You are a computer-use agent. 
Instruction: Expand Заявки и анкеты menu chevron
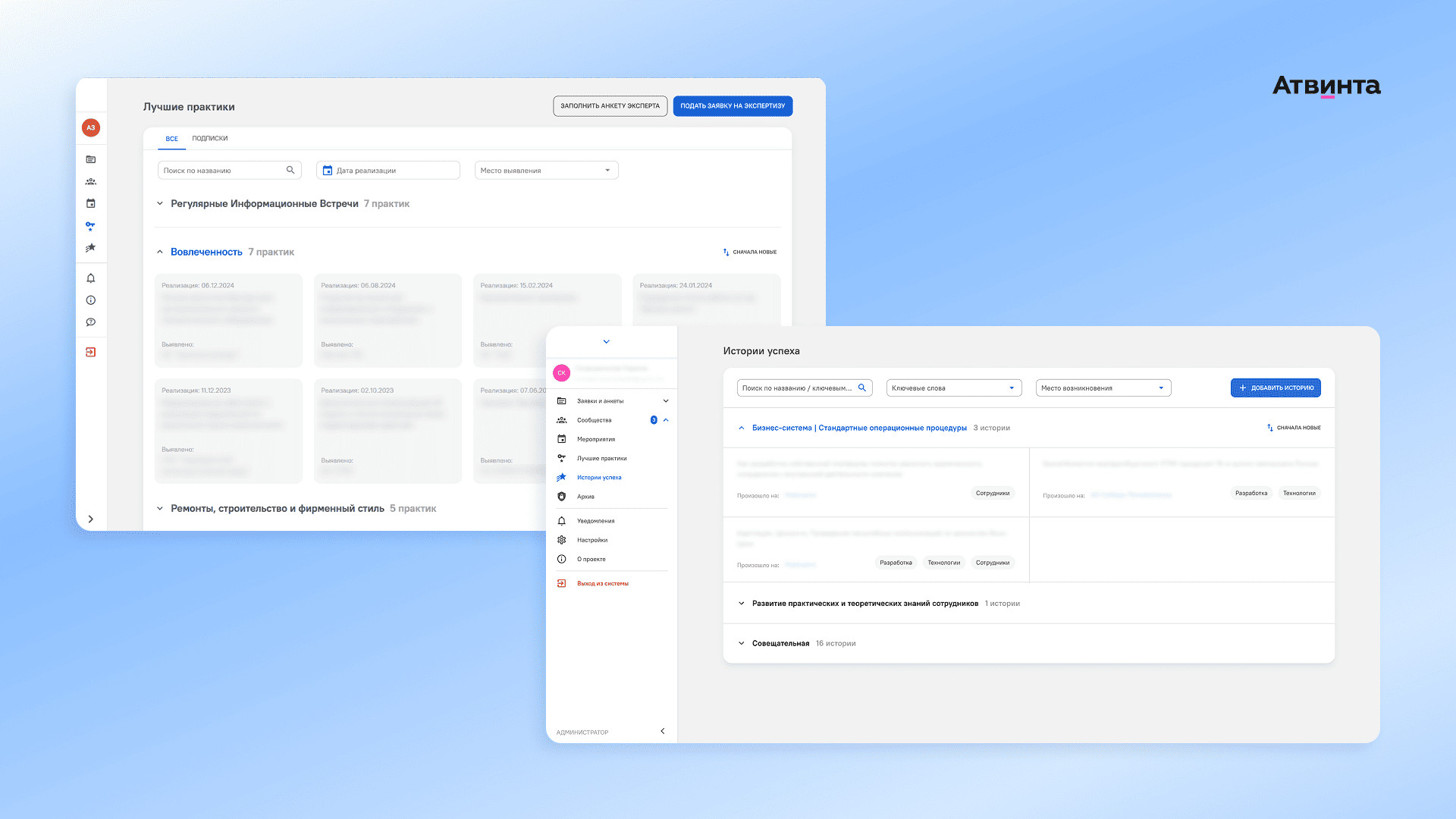click(x=666, y=400)
